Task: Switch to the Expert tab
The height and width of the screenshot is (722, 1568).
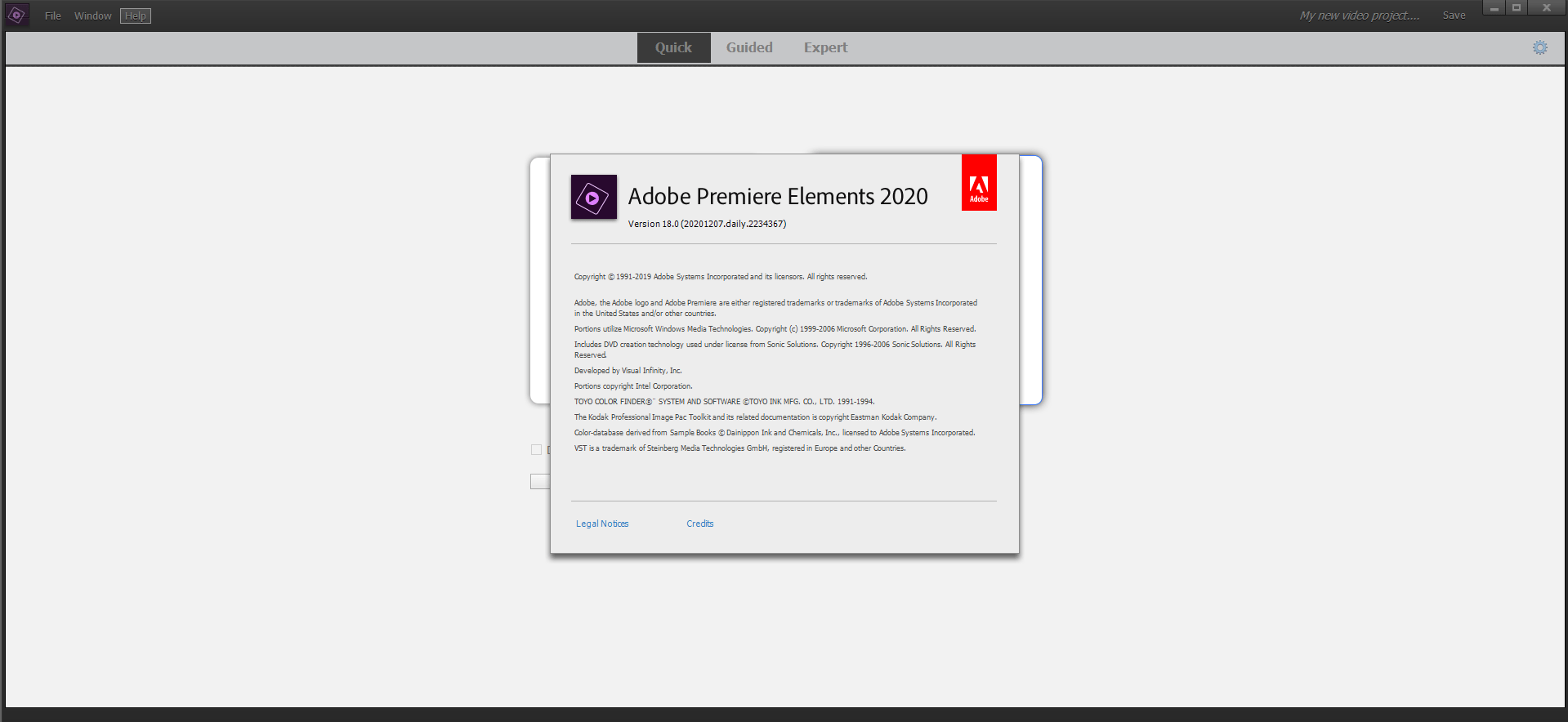Action: 825,47
